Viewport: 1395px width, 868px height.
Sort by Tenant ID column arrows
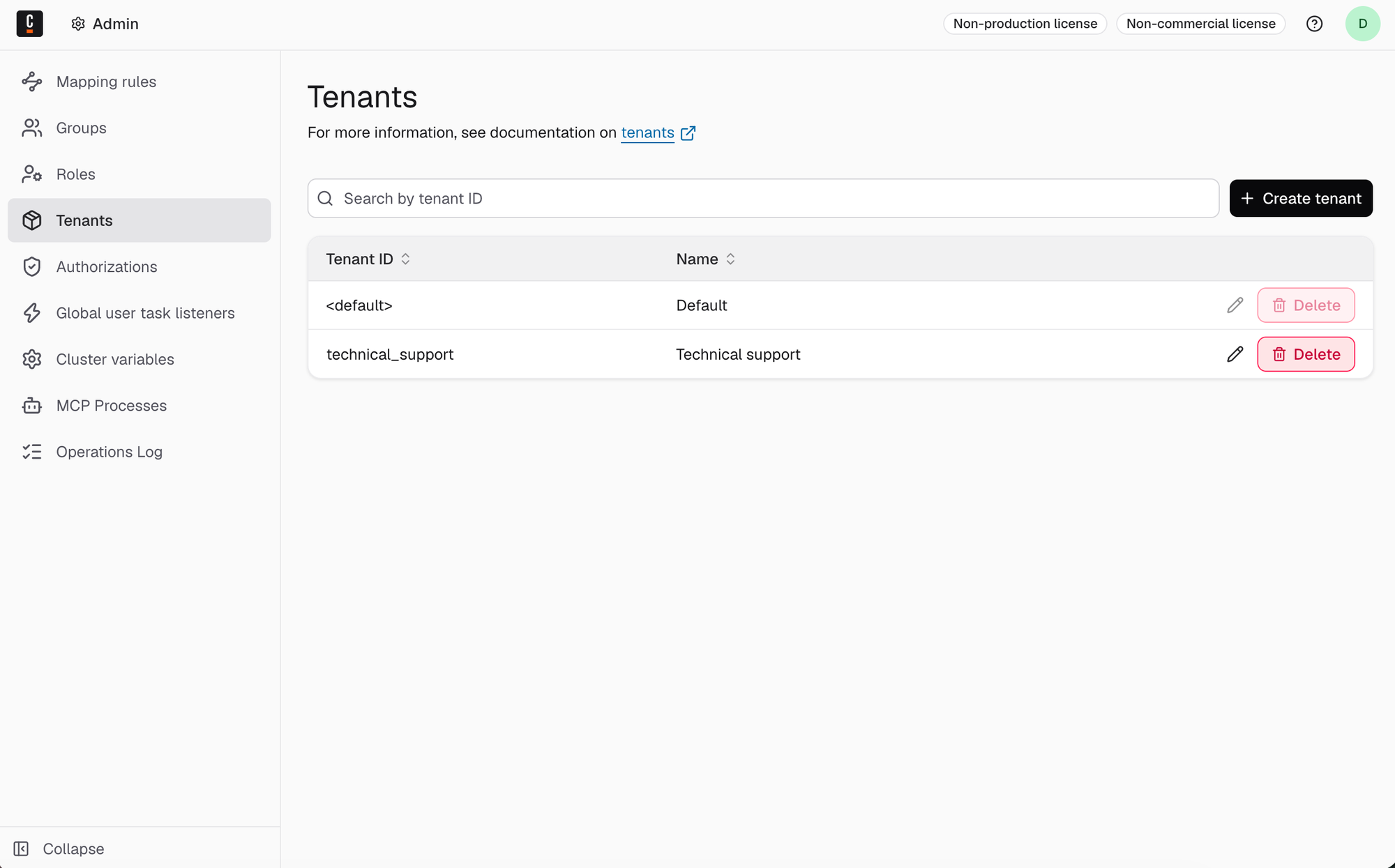pyautogui.click(x=405, y=259)
